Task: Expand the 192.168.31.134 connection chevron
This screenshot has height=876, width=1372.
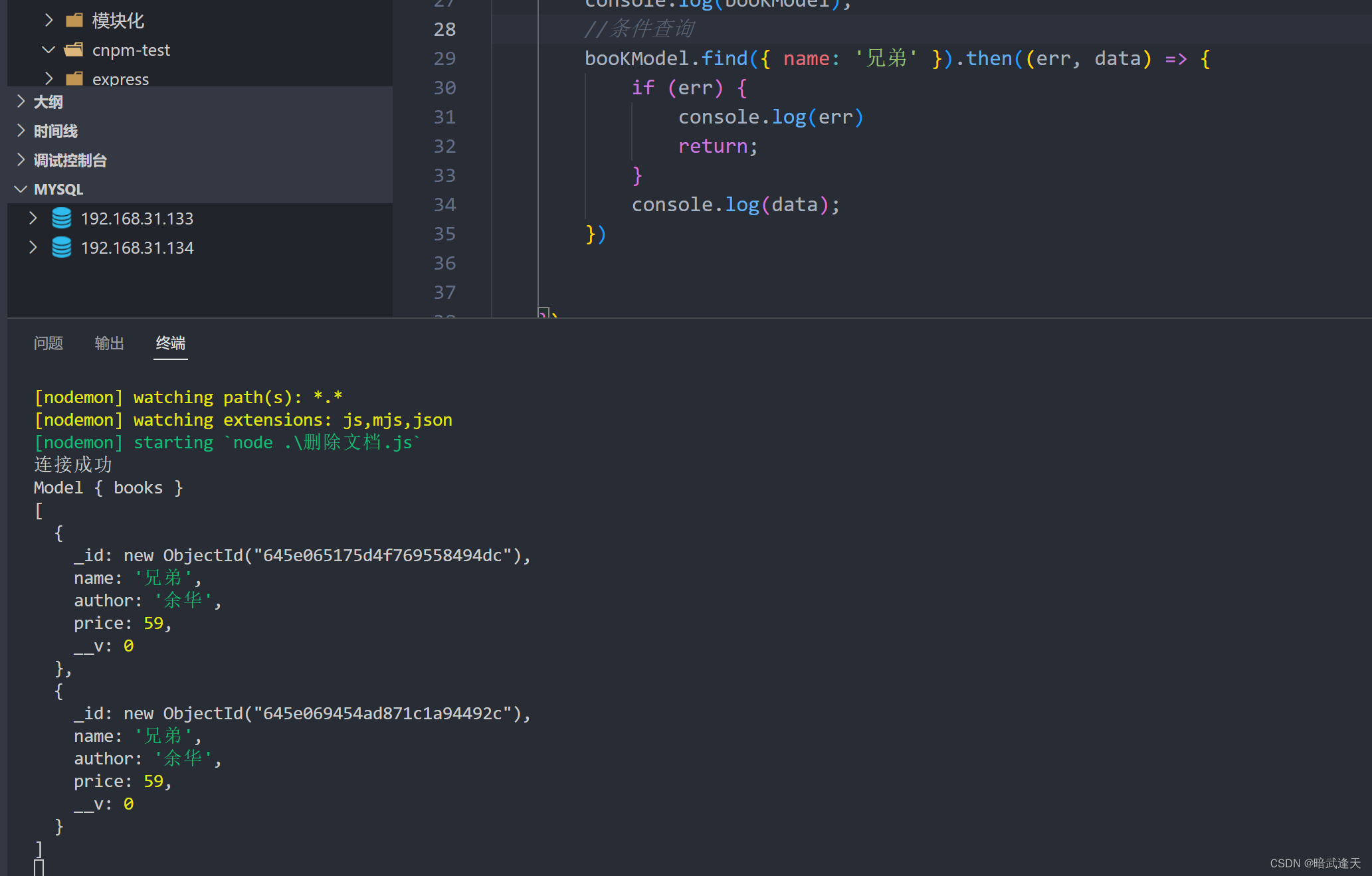Action: (33, 248)
